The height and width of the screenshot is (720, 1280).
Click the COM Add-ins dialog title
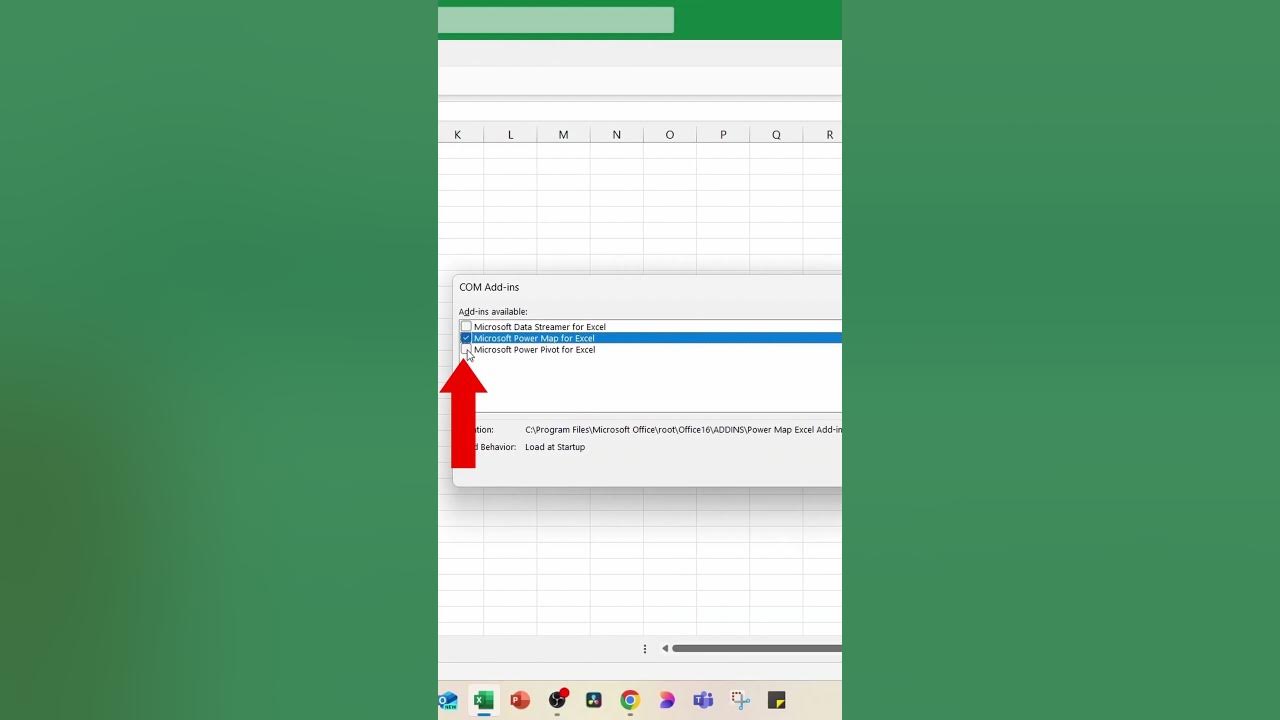click(x=489, y=287)
